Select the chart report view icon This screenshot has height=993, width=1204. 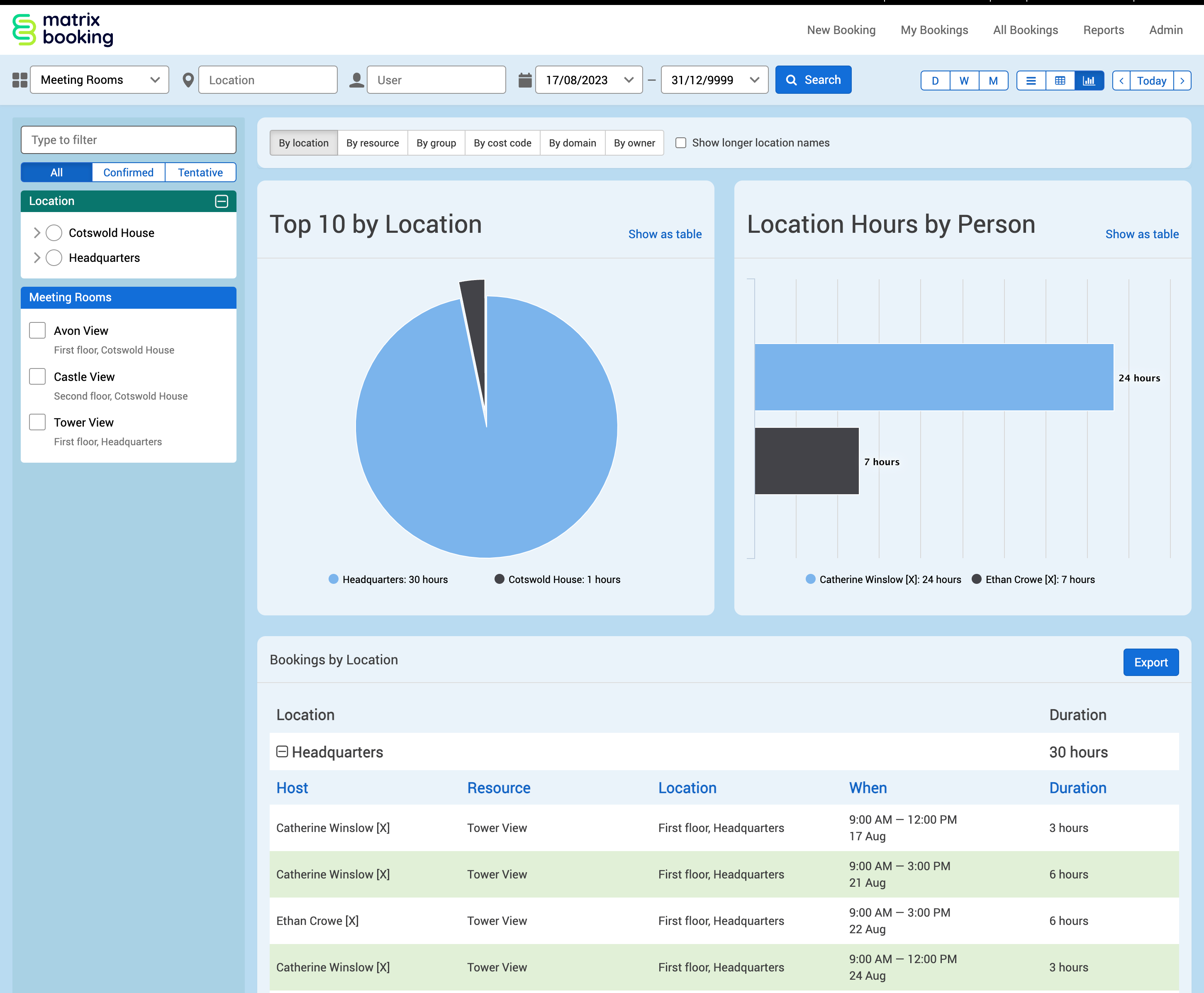point(1089,81)
